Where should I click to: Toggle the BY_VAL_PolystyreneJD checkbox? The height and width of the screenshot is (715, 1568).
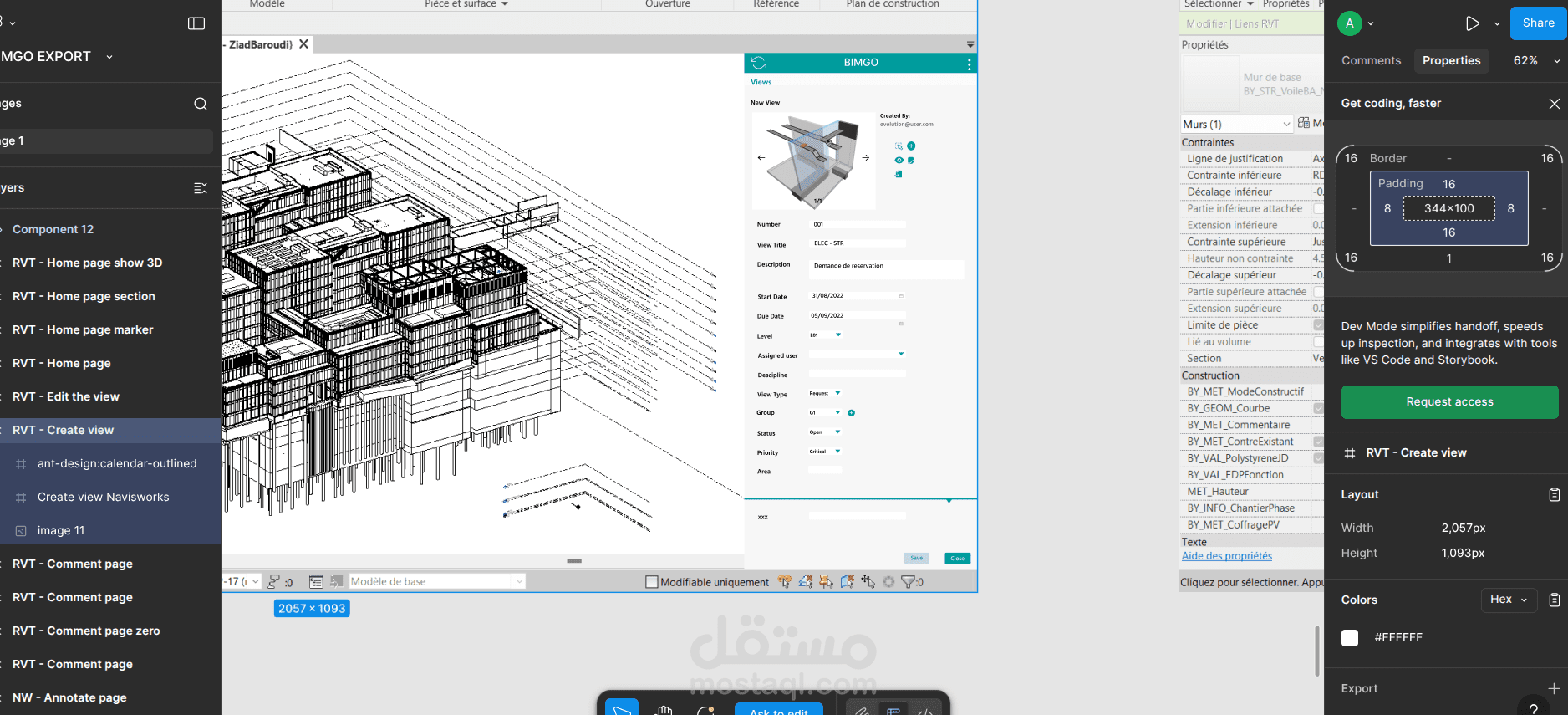pyautogui.click(x=1318, y=458)
